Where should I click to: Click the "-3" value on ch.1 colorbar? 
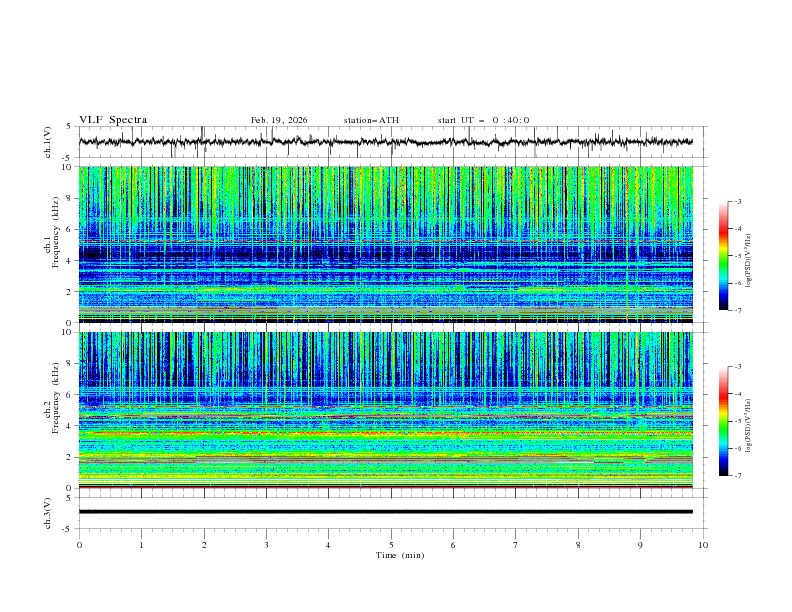(x=737, y=201)
